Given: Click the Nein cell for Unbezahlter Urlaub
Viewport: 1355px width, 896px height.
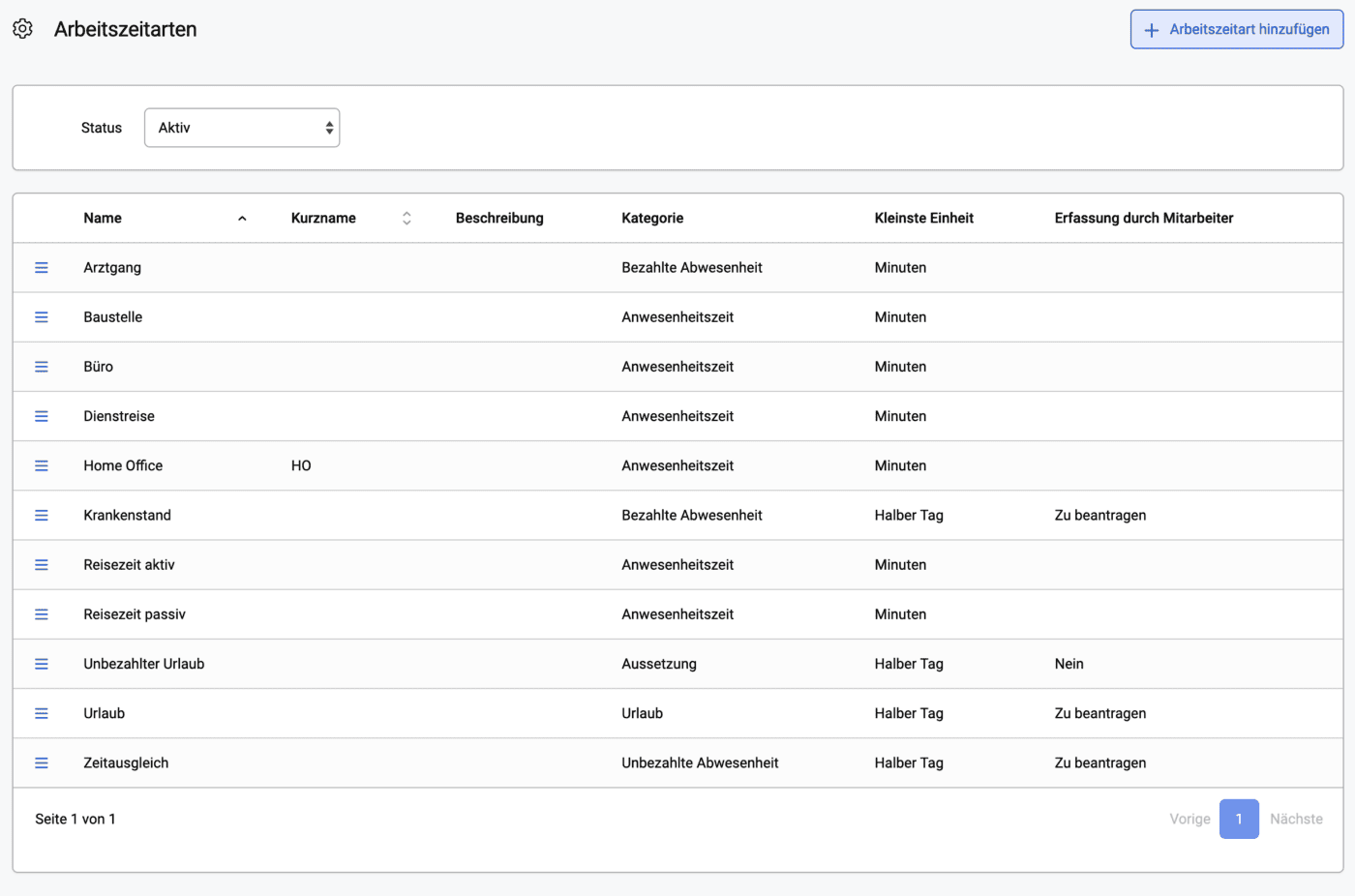Looking at the screenshot, I should [1069, 664].
